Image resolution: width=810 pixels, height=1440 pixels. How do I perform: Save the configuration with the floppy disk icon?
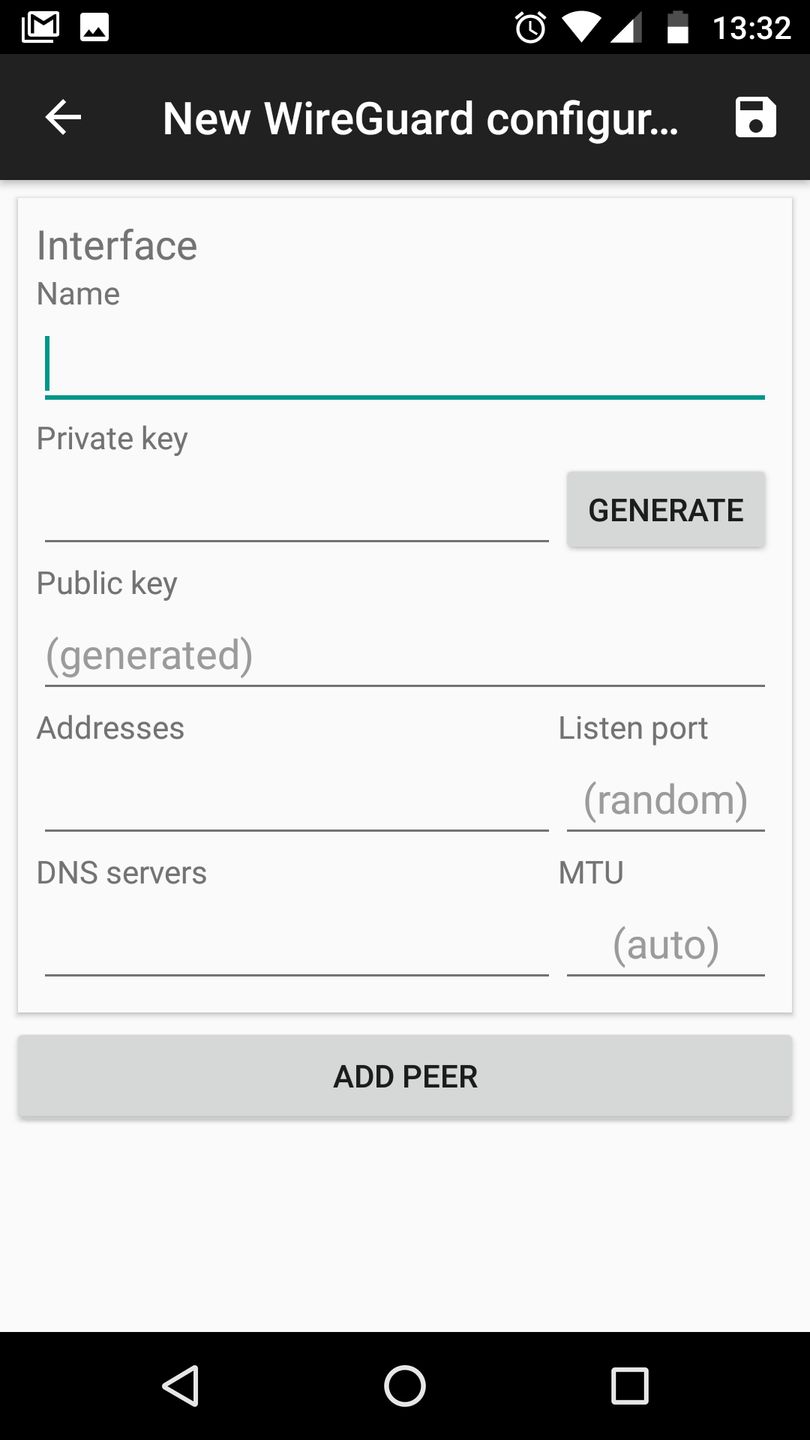755,118
